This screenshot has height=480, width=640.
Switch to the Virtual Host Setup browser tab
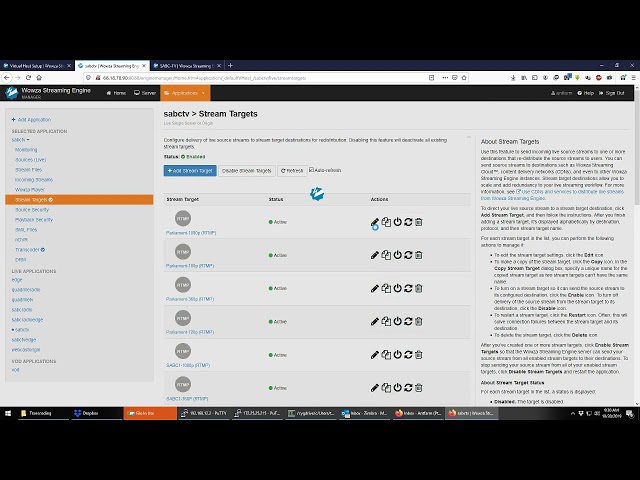click(37, 66)
